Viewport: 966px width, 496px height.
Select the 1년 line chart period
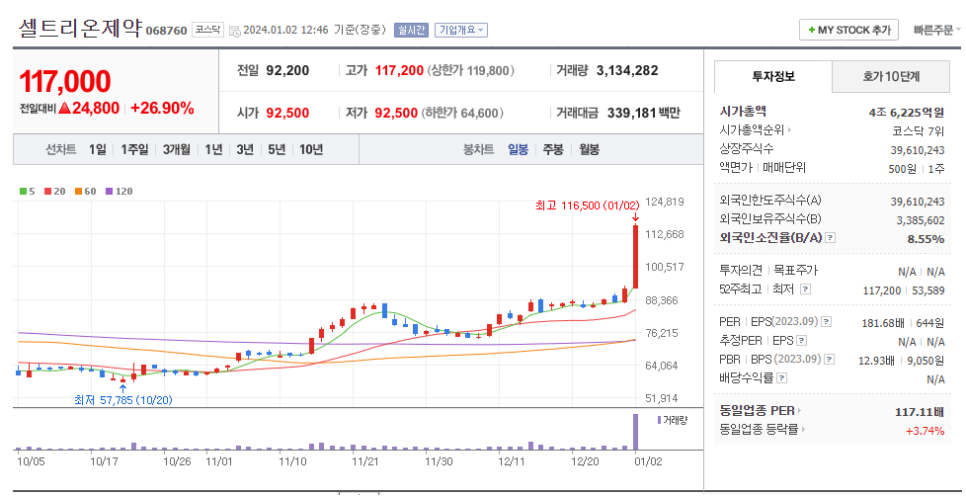pos(213,149)
